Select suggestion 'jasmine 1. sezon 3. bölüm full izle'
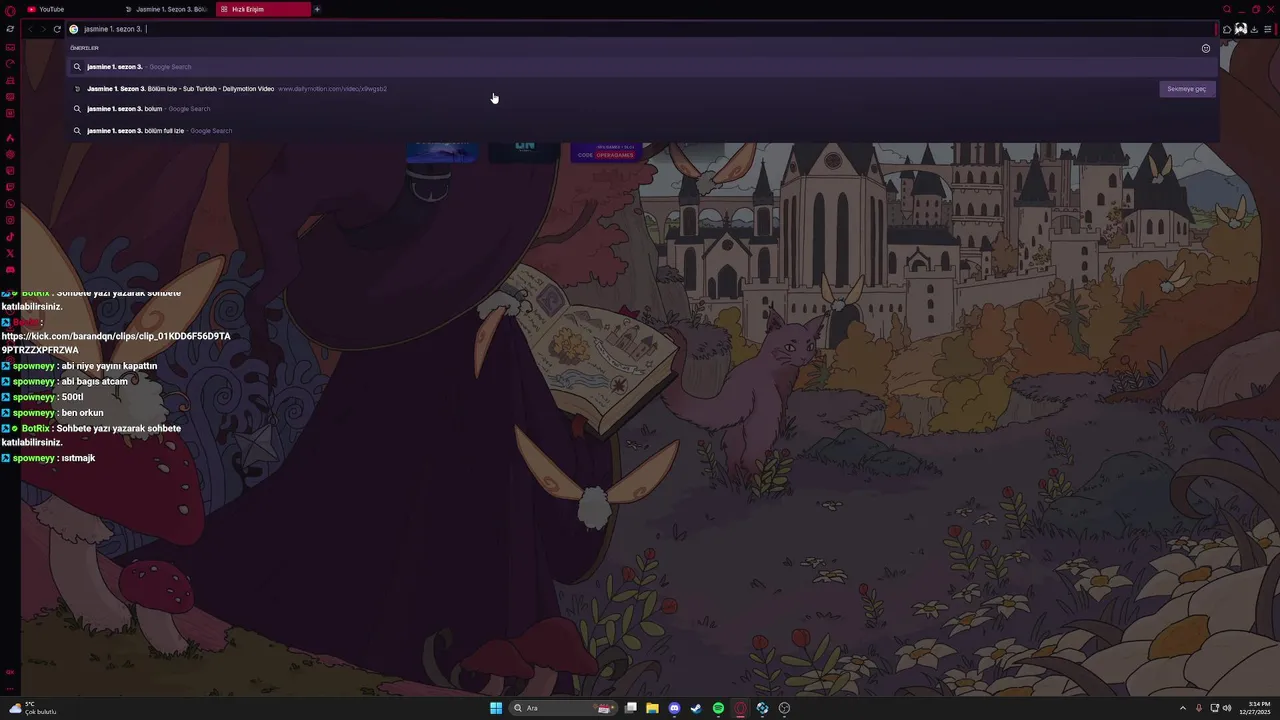This screenshot has height=720, width=1280. tap(642, 131)
